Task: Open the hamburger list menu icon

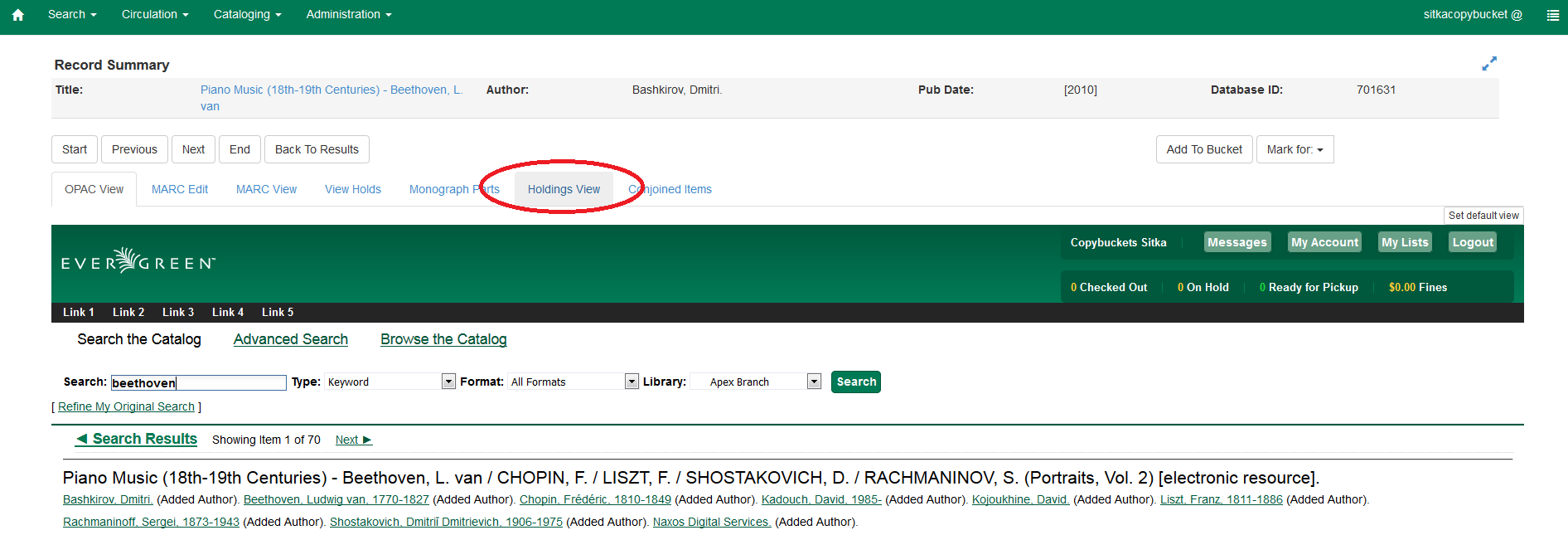Action: (1552, 15)
